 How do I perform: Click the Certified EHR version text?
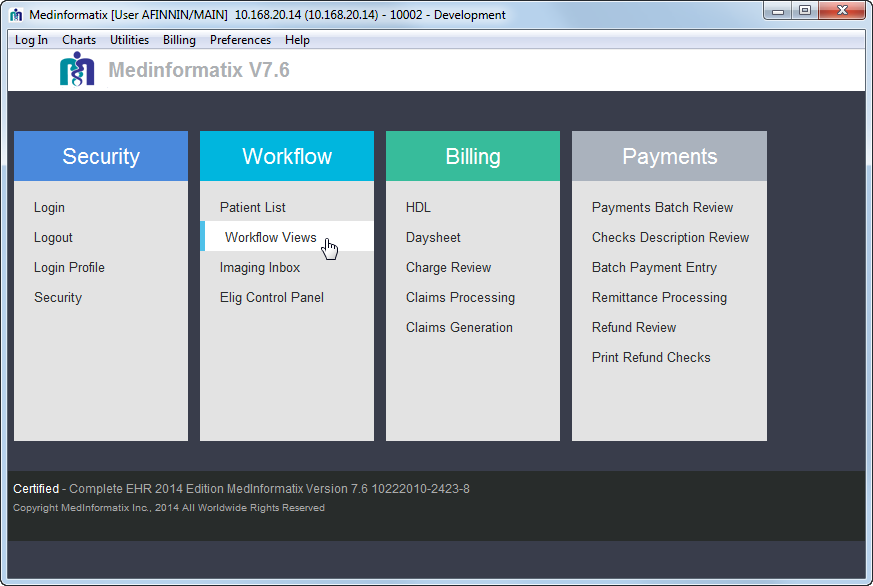(241, 489)
